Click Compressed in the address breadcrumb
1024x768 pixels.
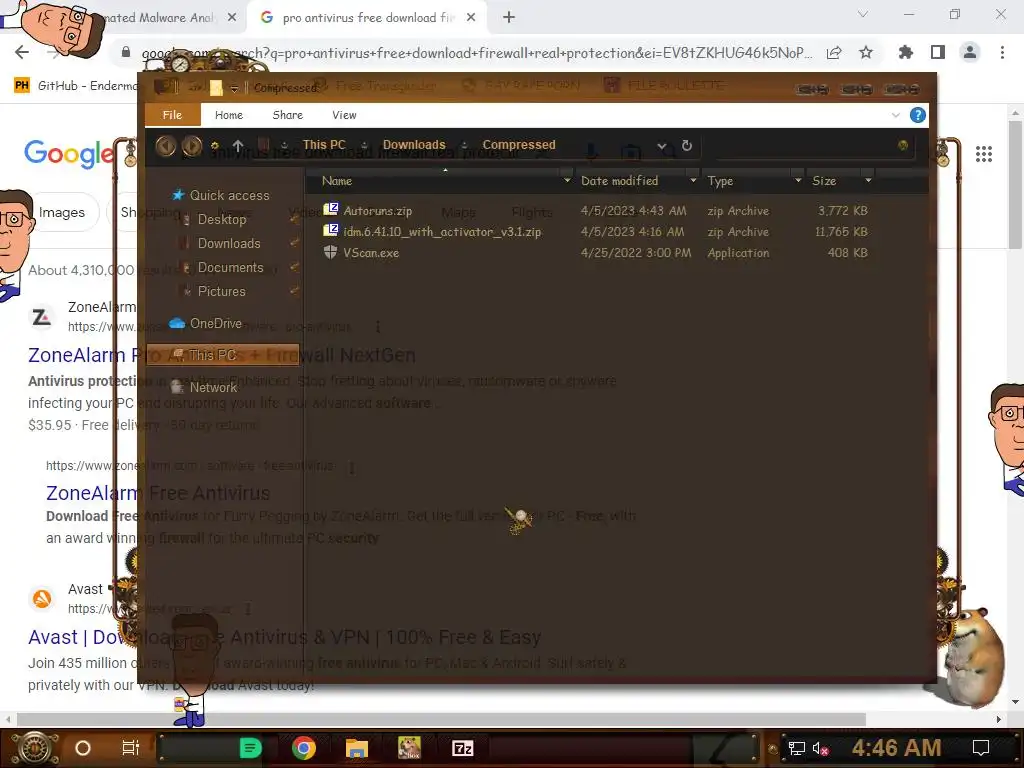coord(519,145)
